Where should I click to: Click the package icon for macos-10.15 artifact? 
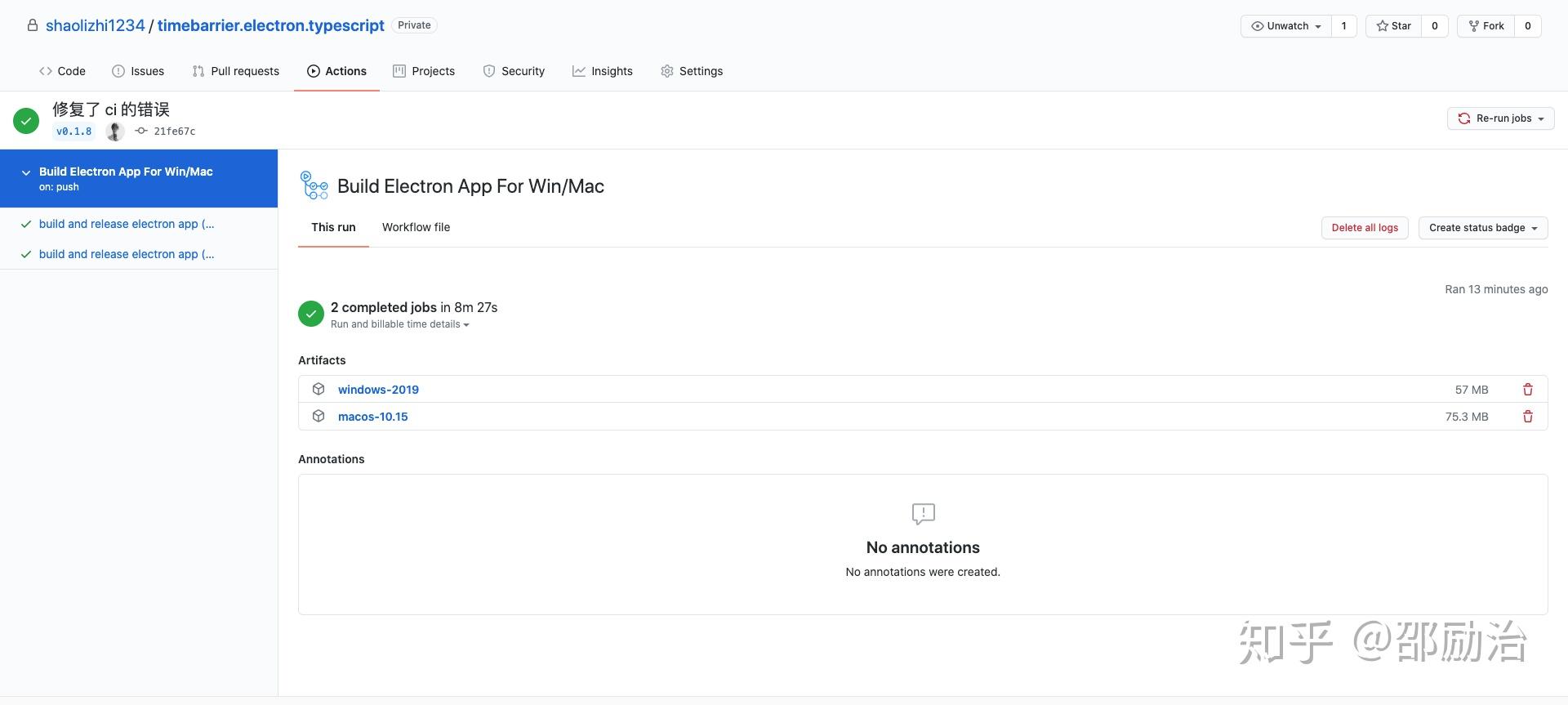tap(318, 416)
